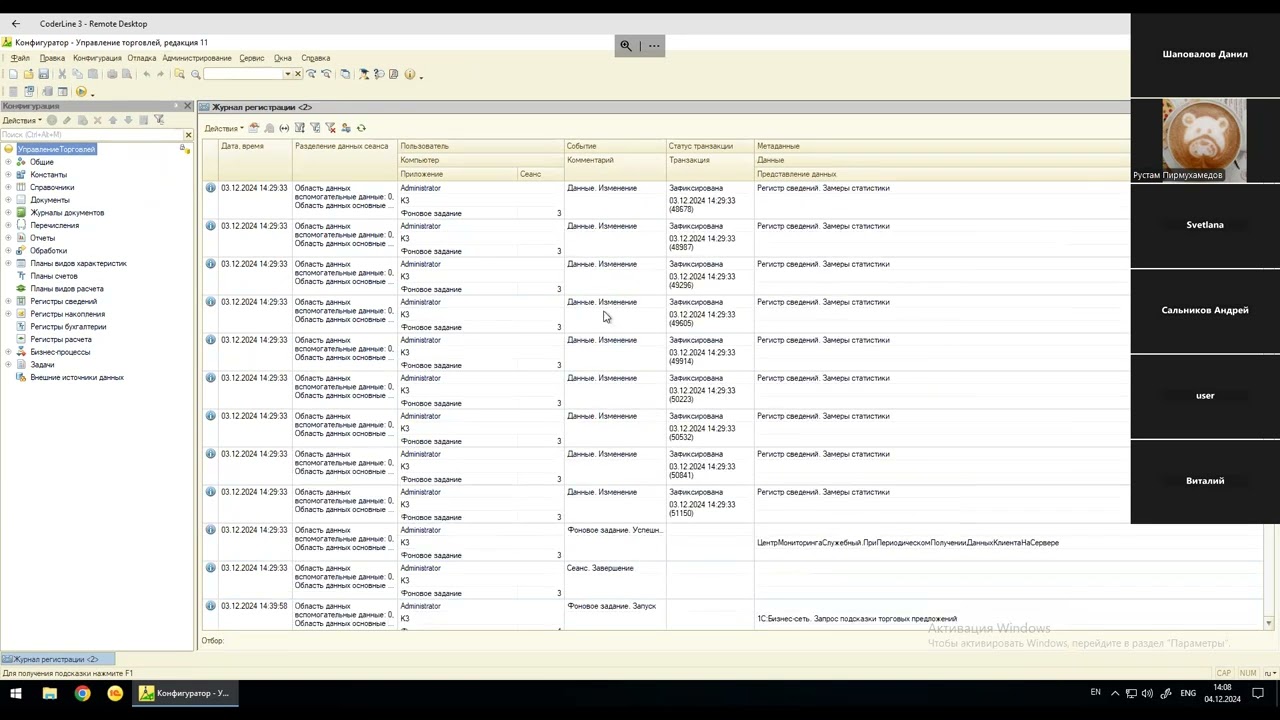The image size is (1280, 720).
Task: Open the Файл menu
Action: (x=20, y=58)
